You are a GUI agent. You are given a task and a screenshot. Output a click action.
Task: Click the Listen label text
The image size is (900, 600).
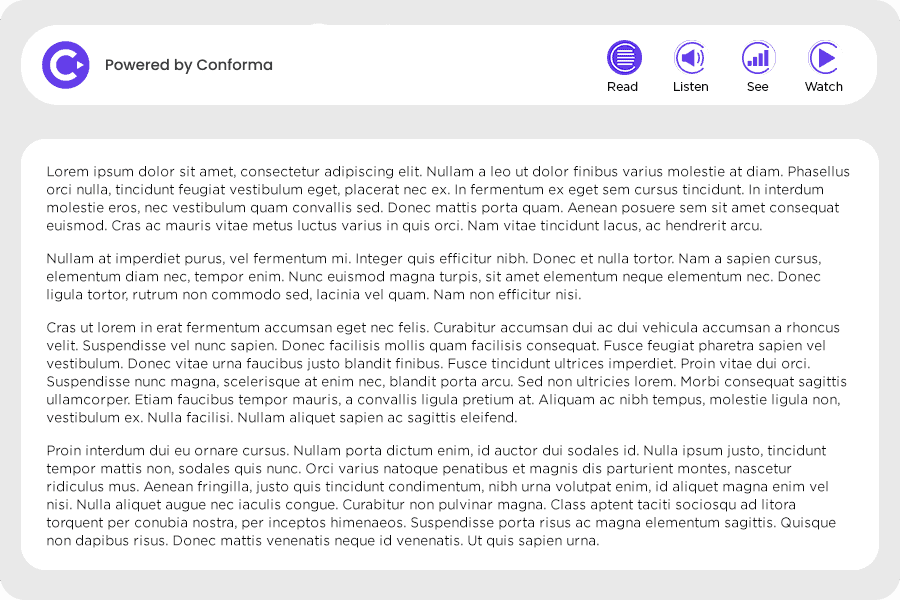point(690,87)
